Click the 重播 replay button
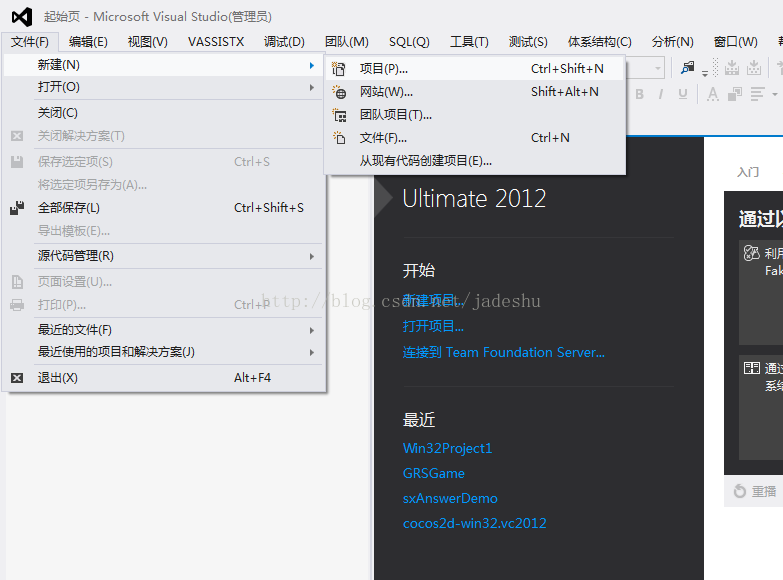 [x=755, y=491]
